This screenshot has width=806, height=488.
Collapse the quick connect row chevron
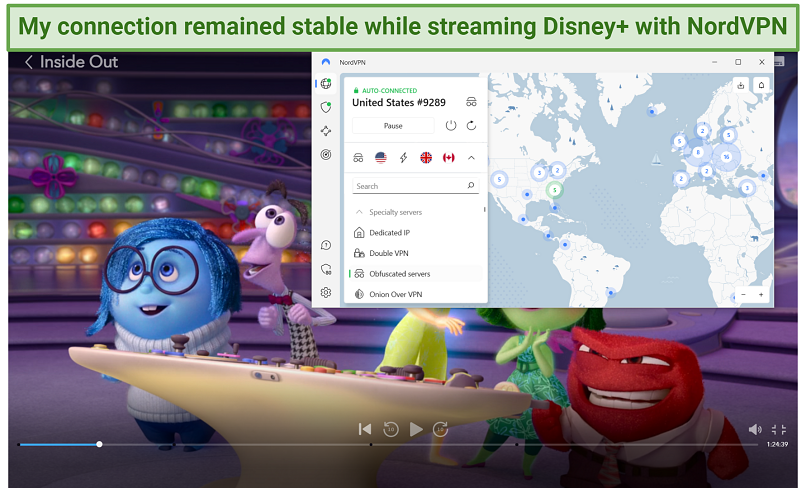pos(471,158)
